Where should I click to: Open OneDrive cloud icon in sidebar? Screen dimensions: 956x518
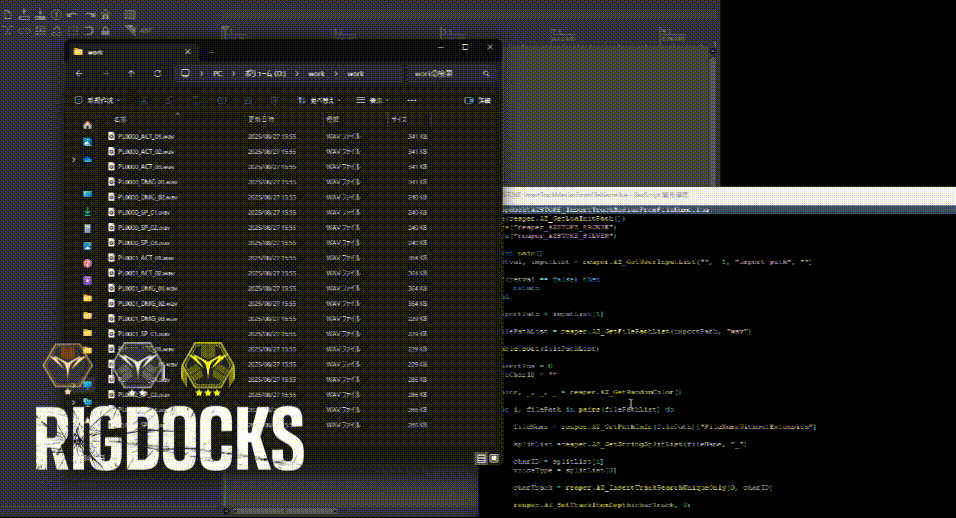[x=87, y=159]
